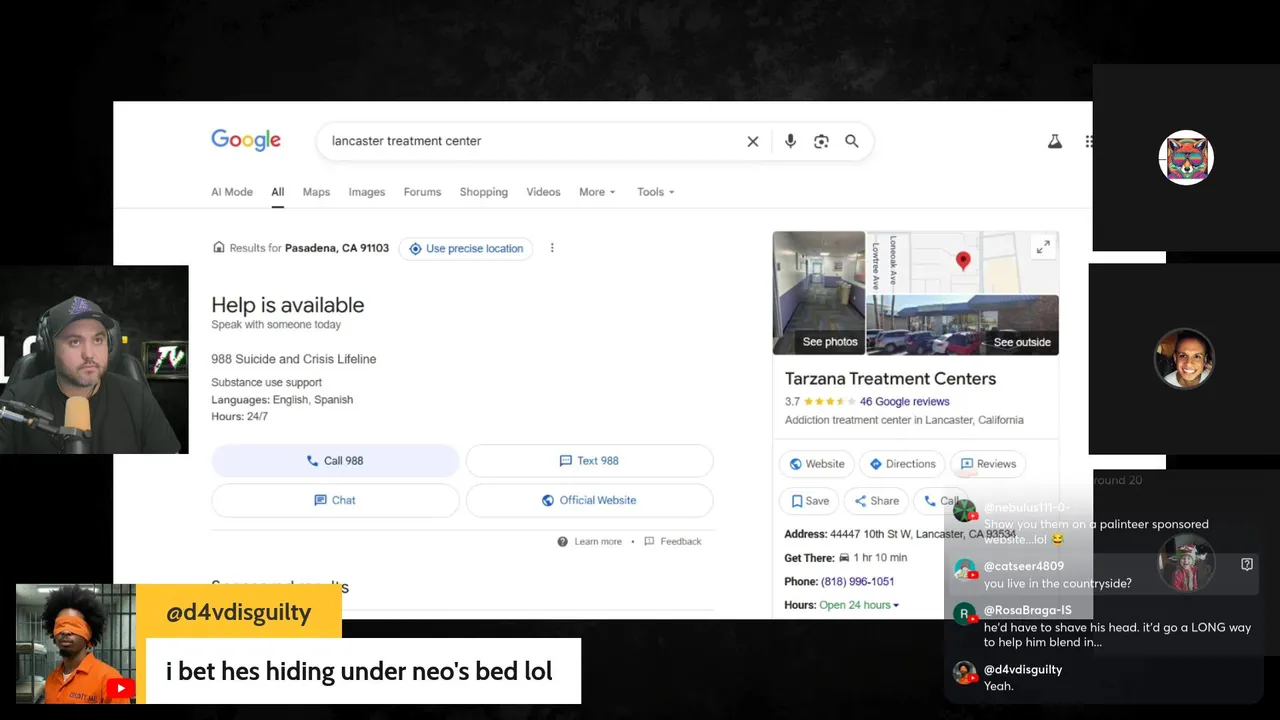
Task: Click the Feedback link
Action: (673, 541)
